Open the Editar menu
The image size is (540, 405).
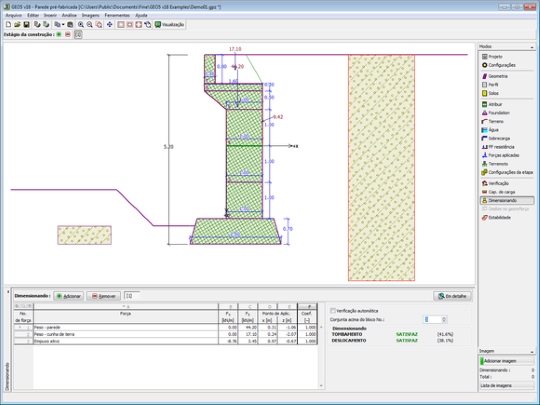[x=33, y=15]
